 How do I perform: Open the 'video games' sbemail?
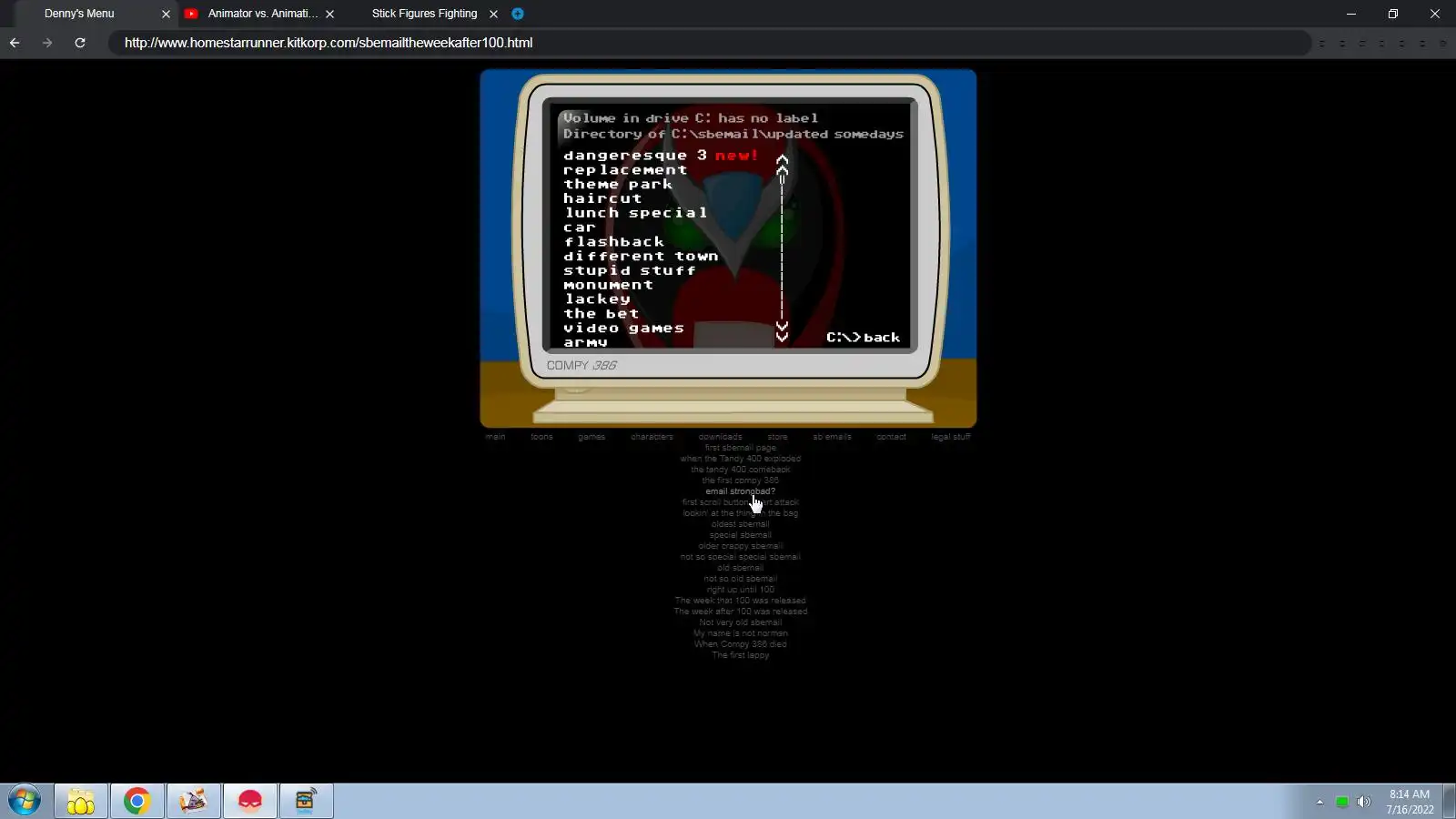623,329
